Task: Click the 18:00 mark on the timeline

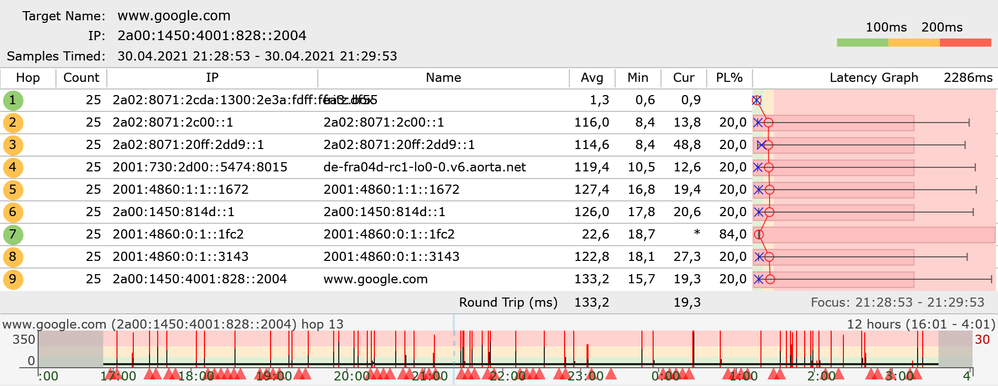Action: tap(197, 376)
